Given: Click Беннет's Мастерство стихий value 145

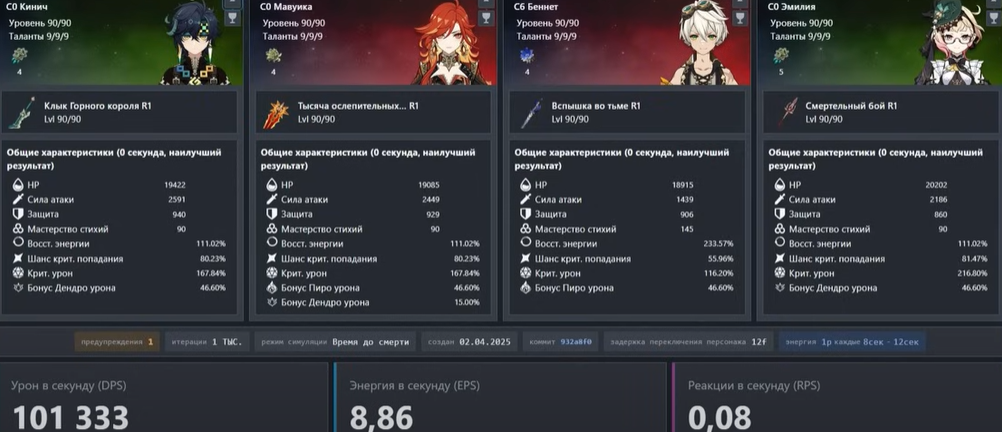Looking at the screenshot, I should 687,229.
